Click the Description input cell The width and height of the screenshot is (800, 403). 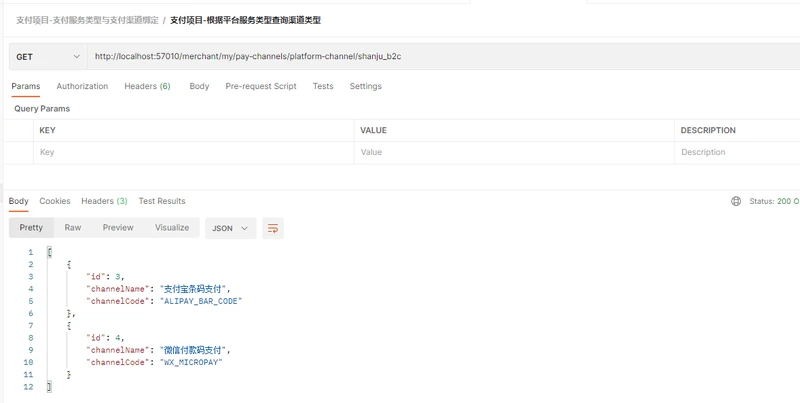[737, 153]
